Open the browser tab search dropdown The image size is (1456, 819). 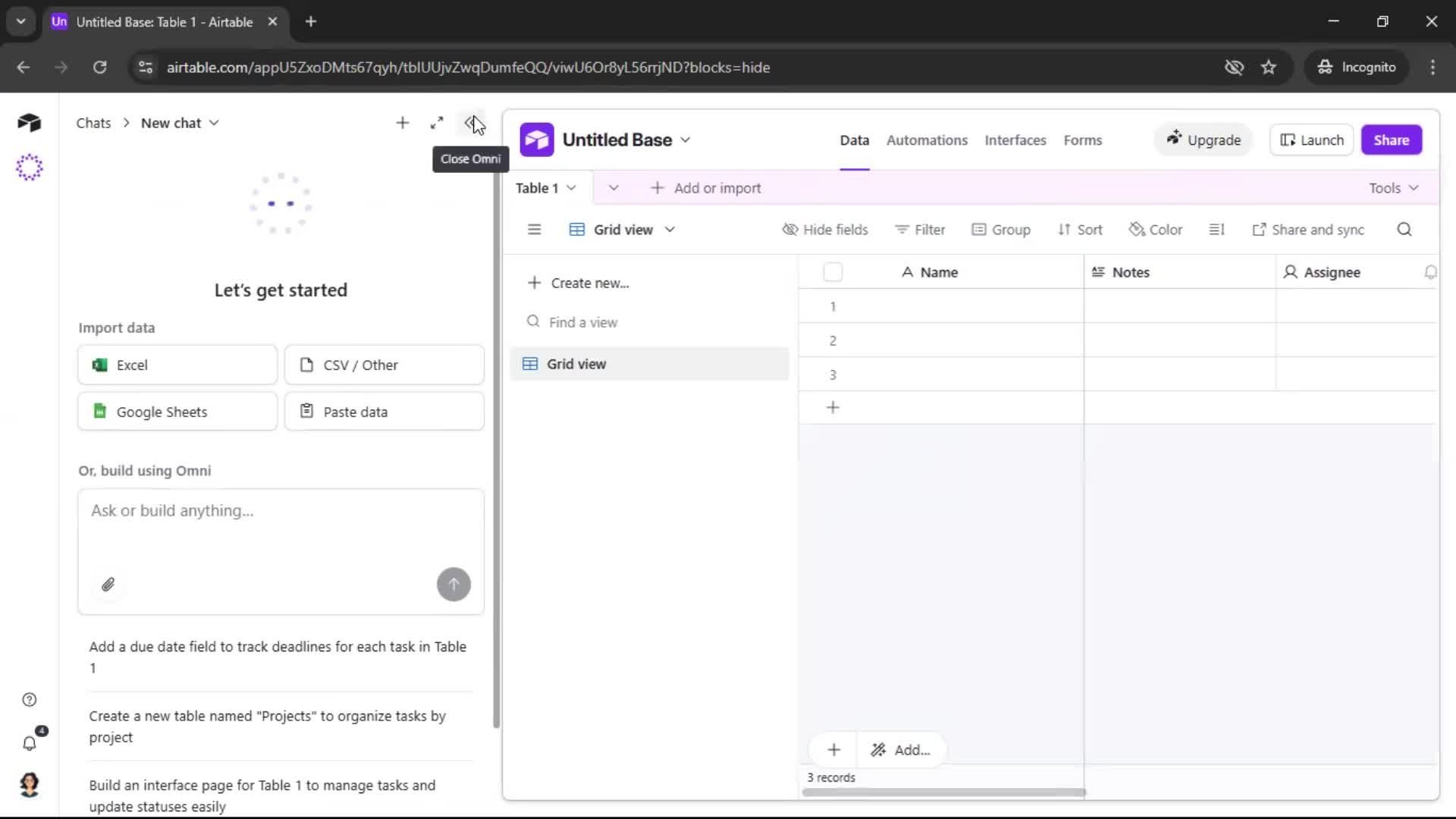20,22
